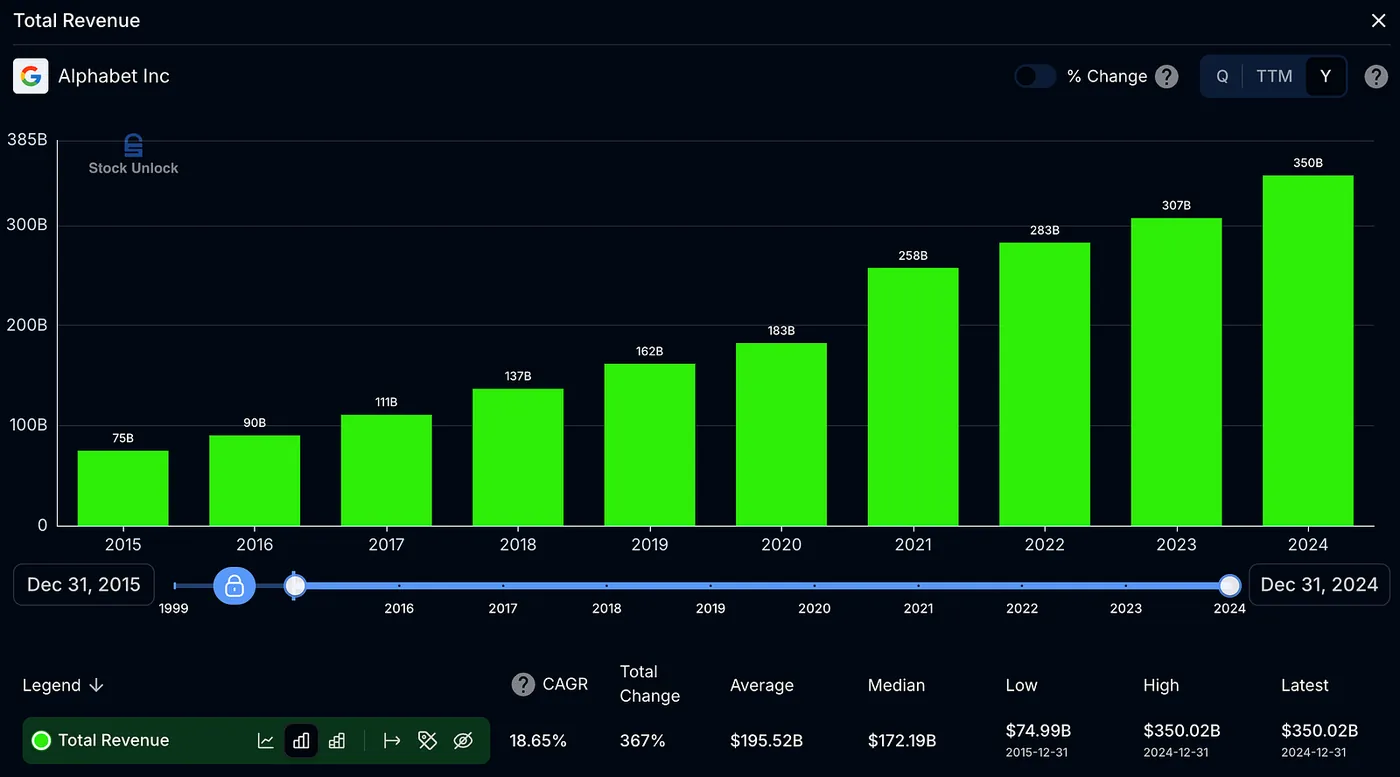Click the Alphabet Inc Google logo
Viewport: 1400px width, 777px height.
[x=31, y=76]
